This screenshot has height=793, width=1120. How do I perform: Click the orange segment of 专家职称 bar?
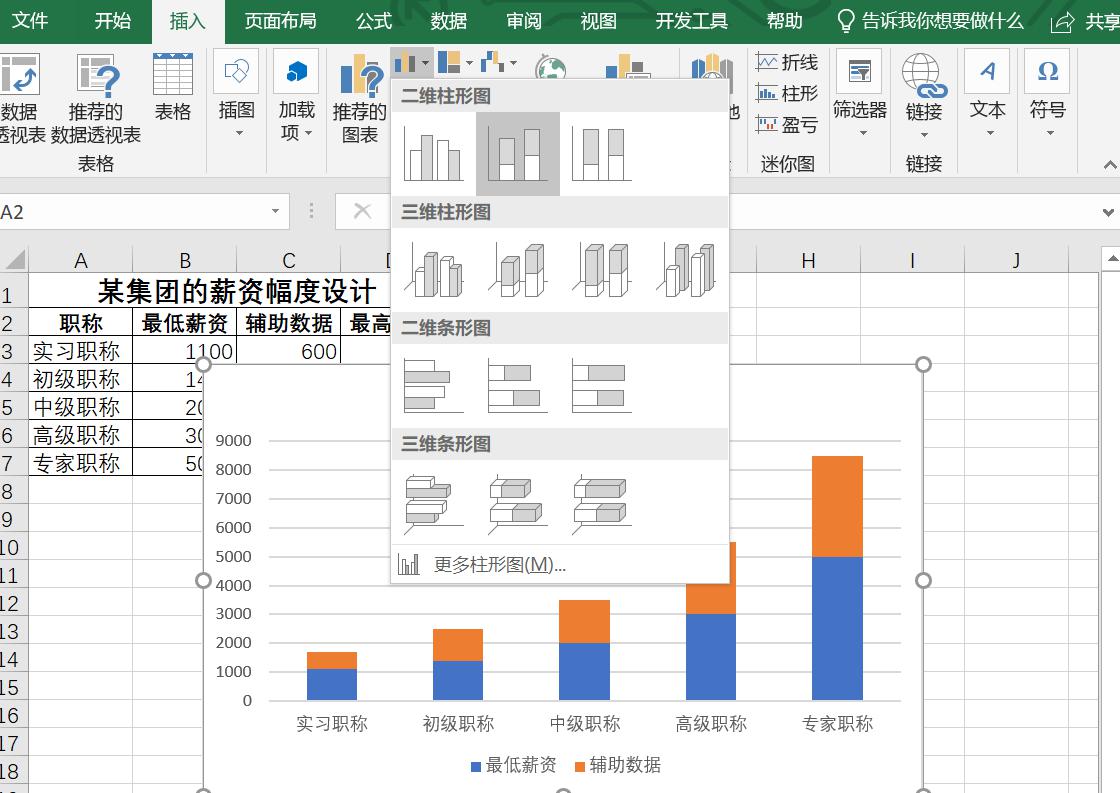tap(837, 506)
